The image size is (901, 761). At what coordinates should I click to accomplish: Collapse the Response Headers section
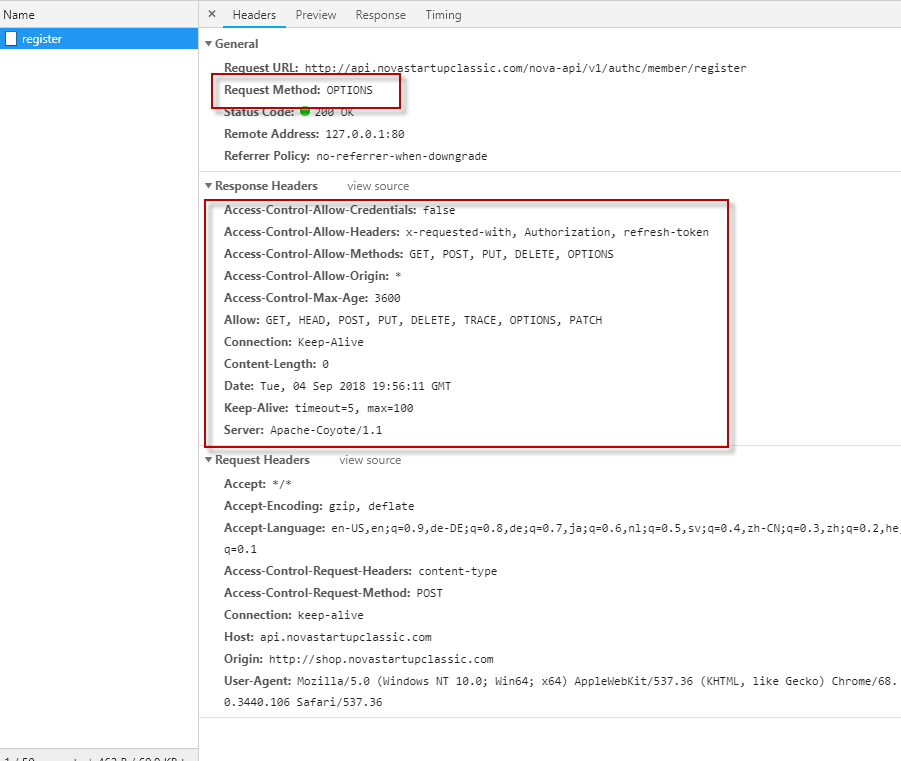pos(209,186)
